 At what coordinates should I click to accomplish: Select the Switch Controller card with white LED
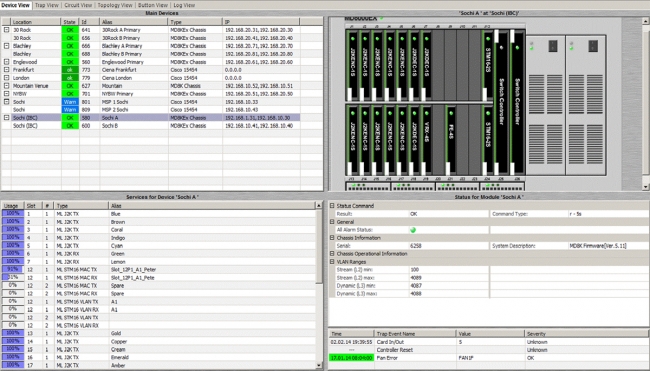coord(500,102)
